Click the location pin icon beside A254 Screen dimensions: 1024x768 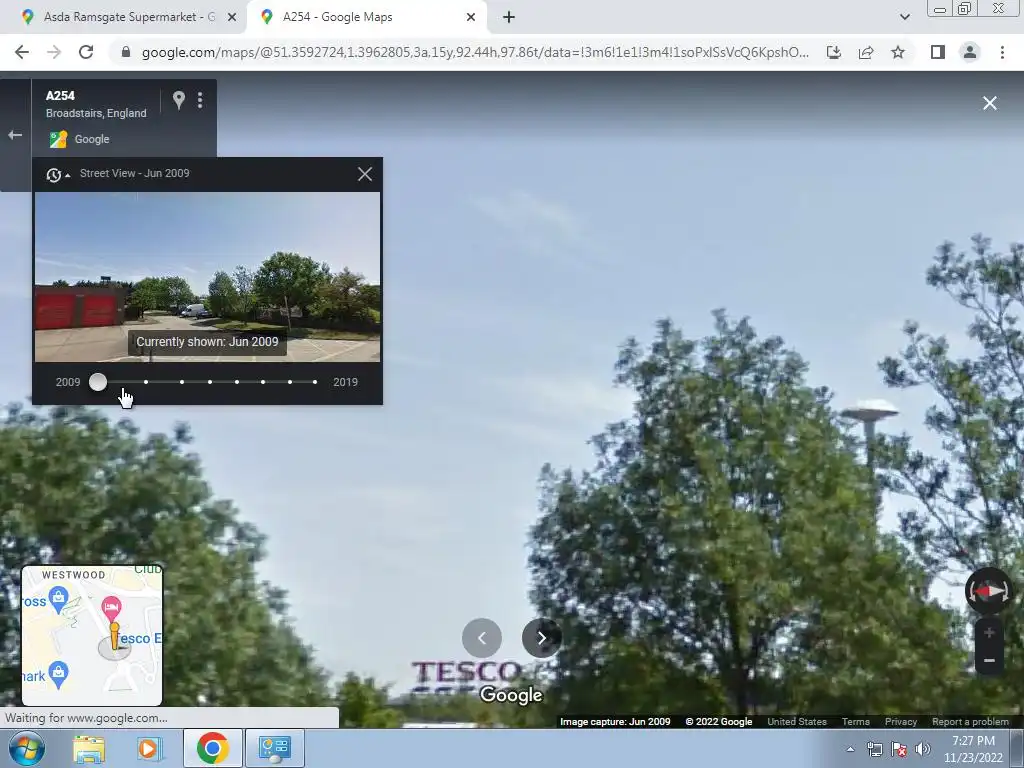[x=179, y=100]
